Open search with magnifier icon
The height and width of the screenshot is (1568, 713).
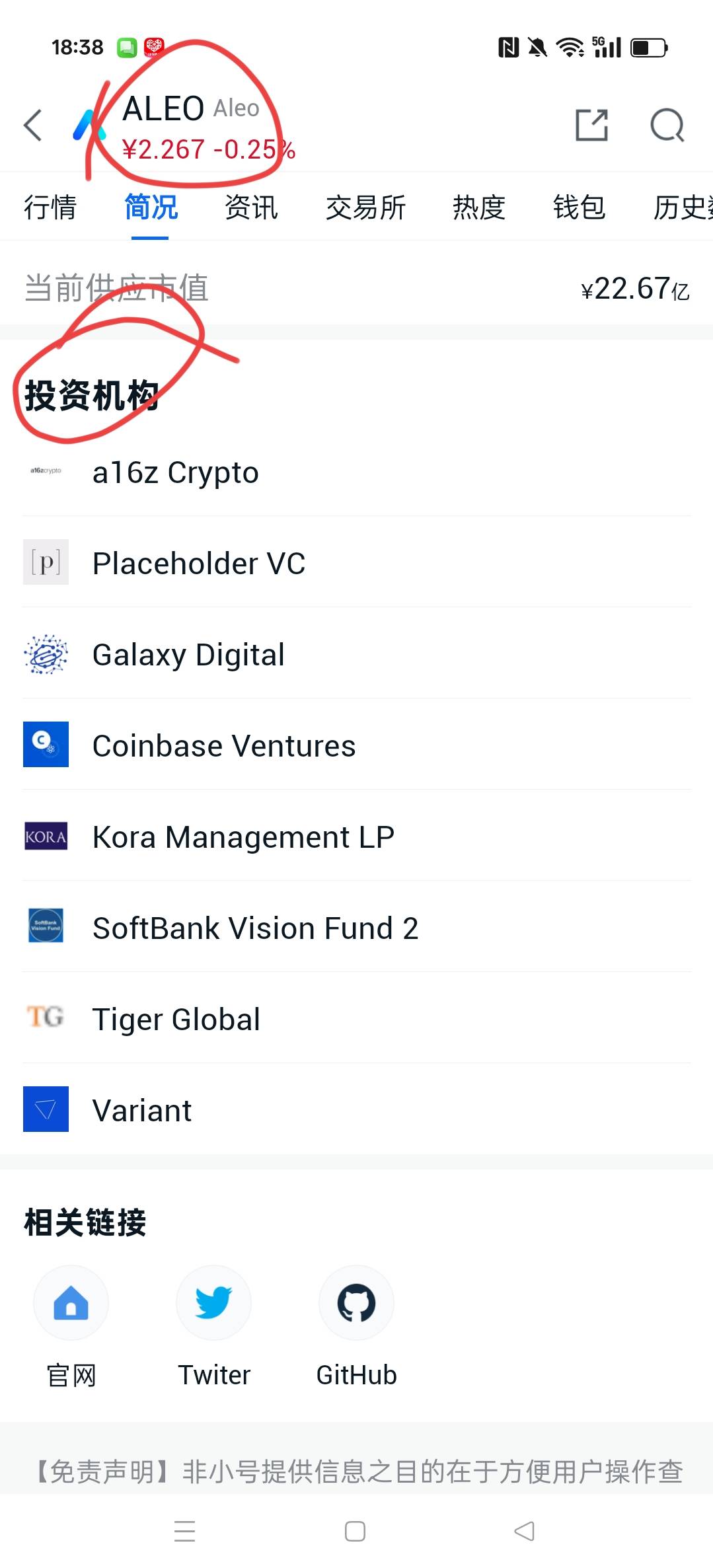(667, 125)
